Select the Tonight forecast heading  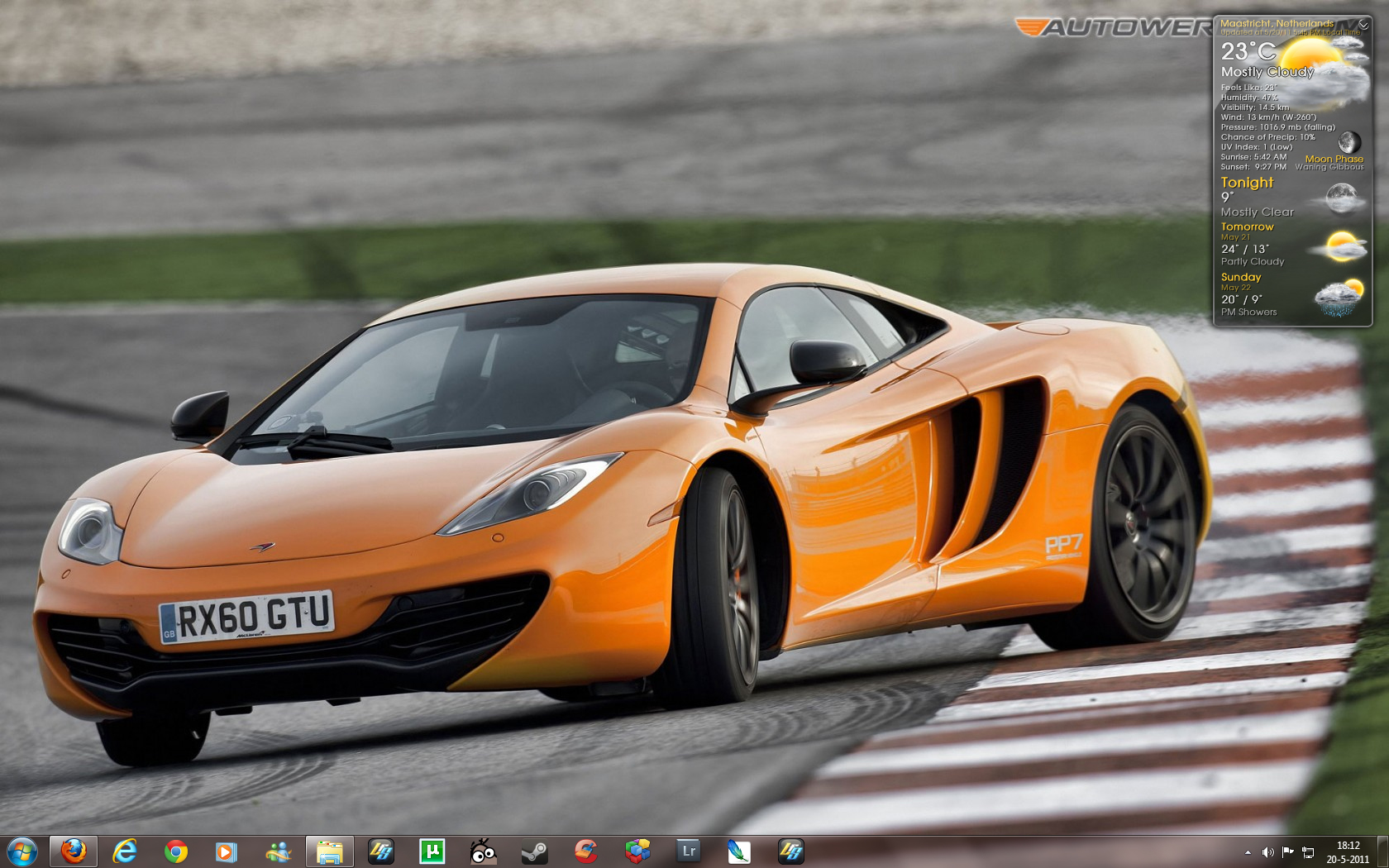pos(1247,183)
